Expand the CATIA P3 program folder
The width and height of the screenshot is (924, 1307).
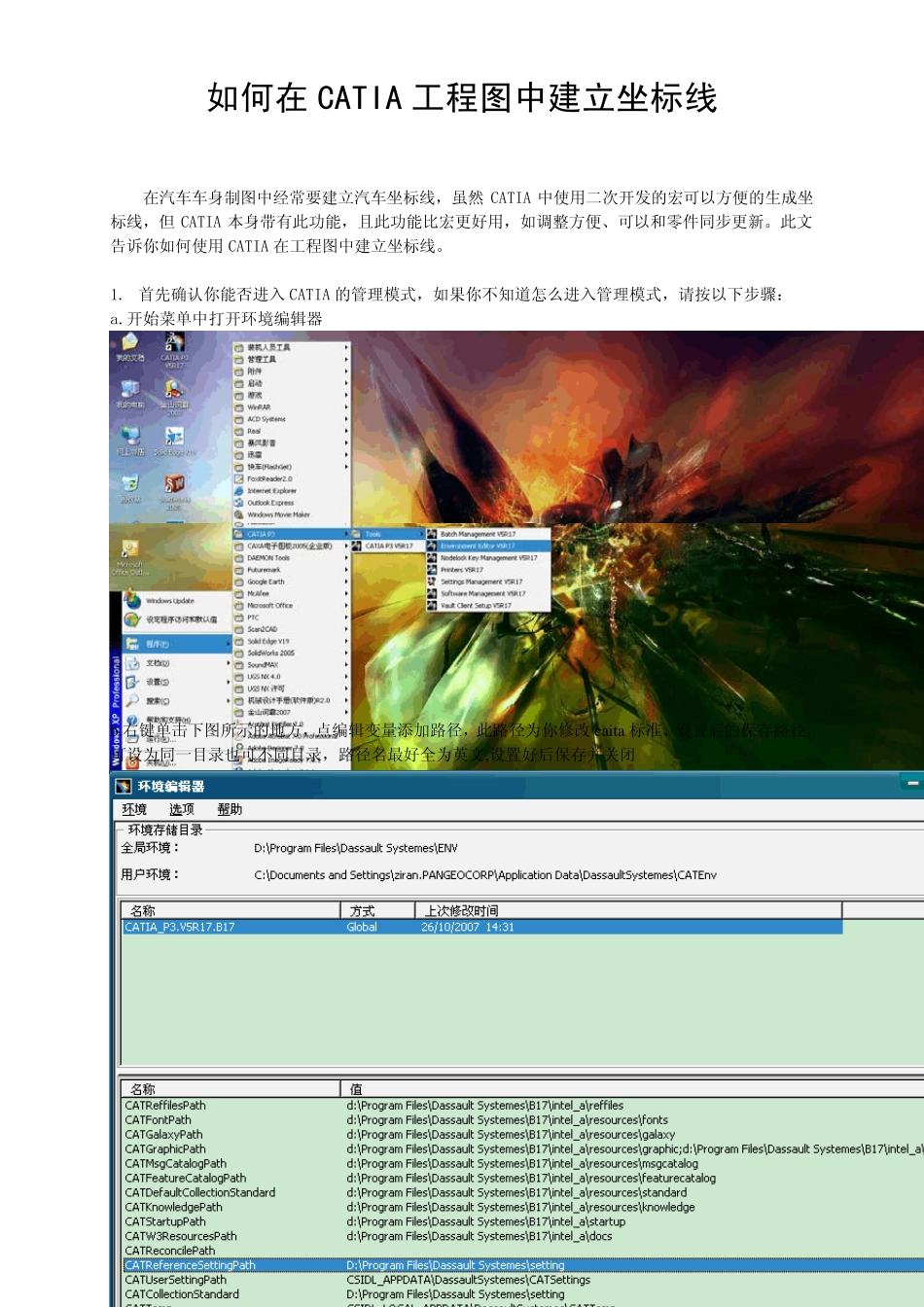pos(292,534)
